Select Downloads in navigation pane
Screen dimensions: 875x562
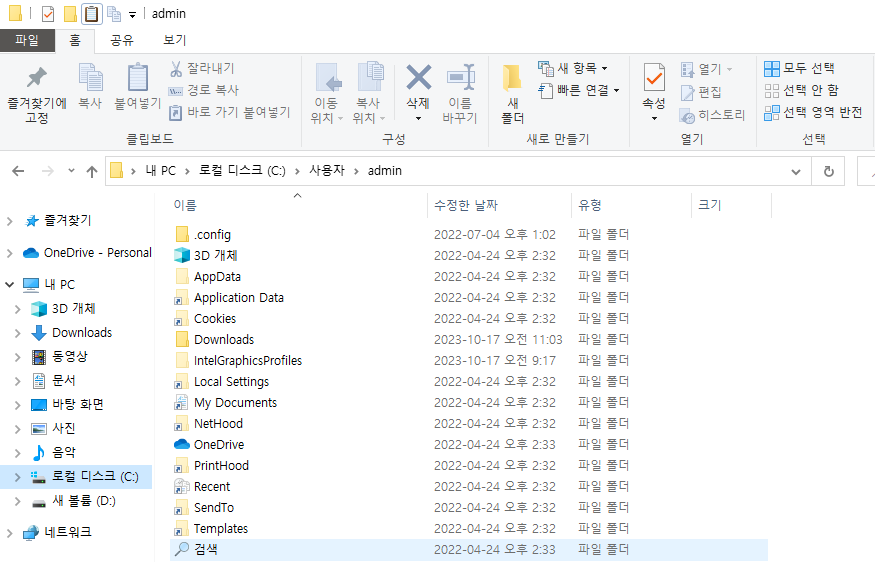tap(82, 333)
